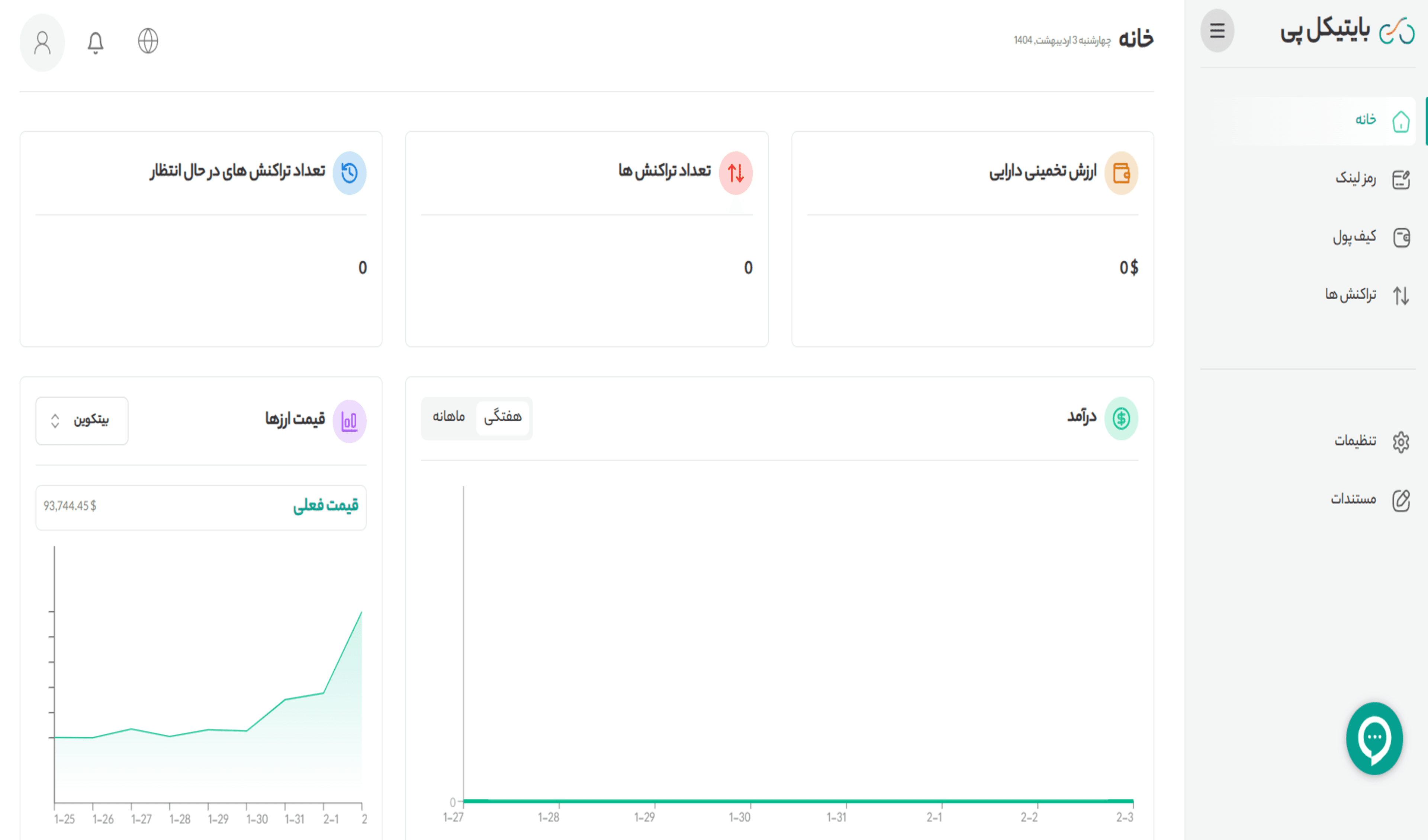Click the قیمت فعلی label
The image size is (1428, 840).
(326, 506)
